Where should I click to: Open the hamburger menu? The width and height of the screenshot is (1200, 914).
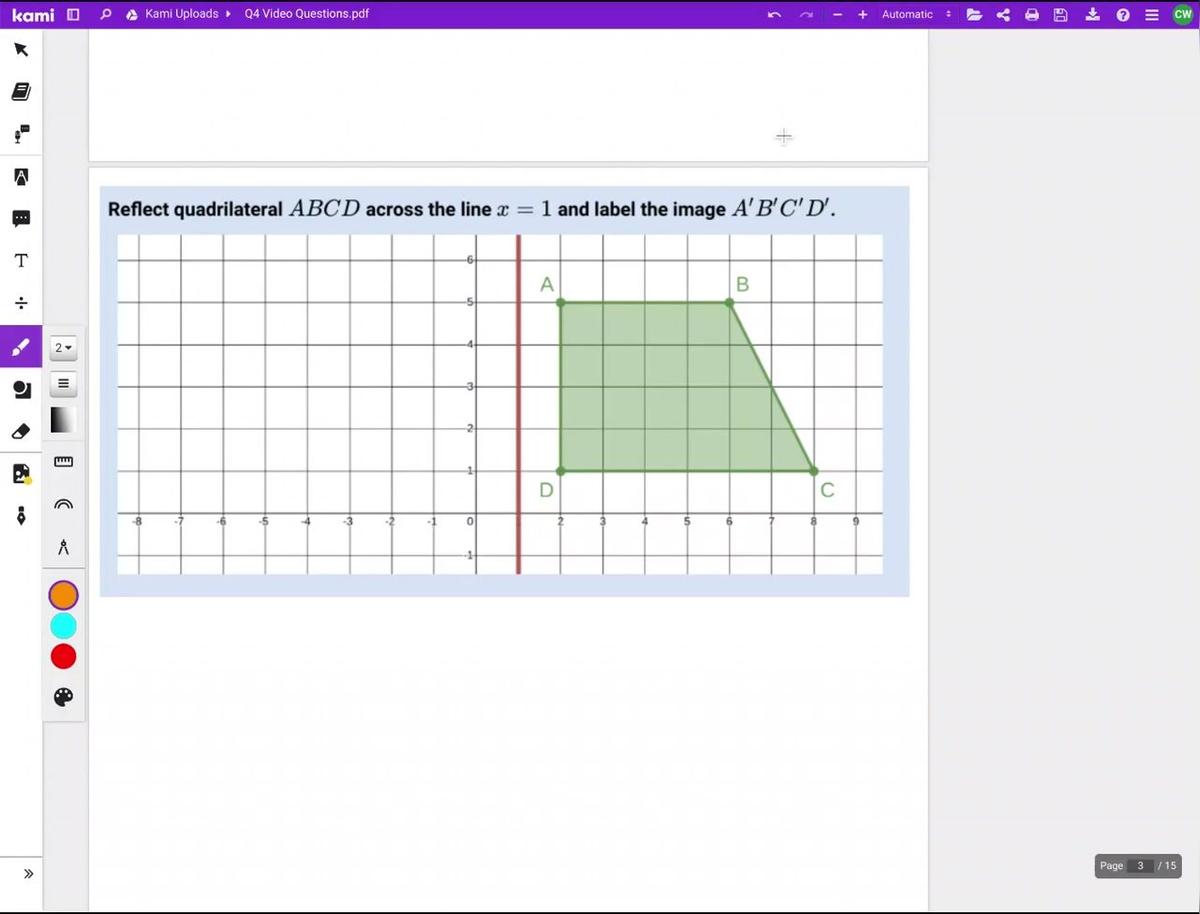[1152, 14]
